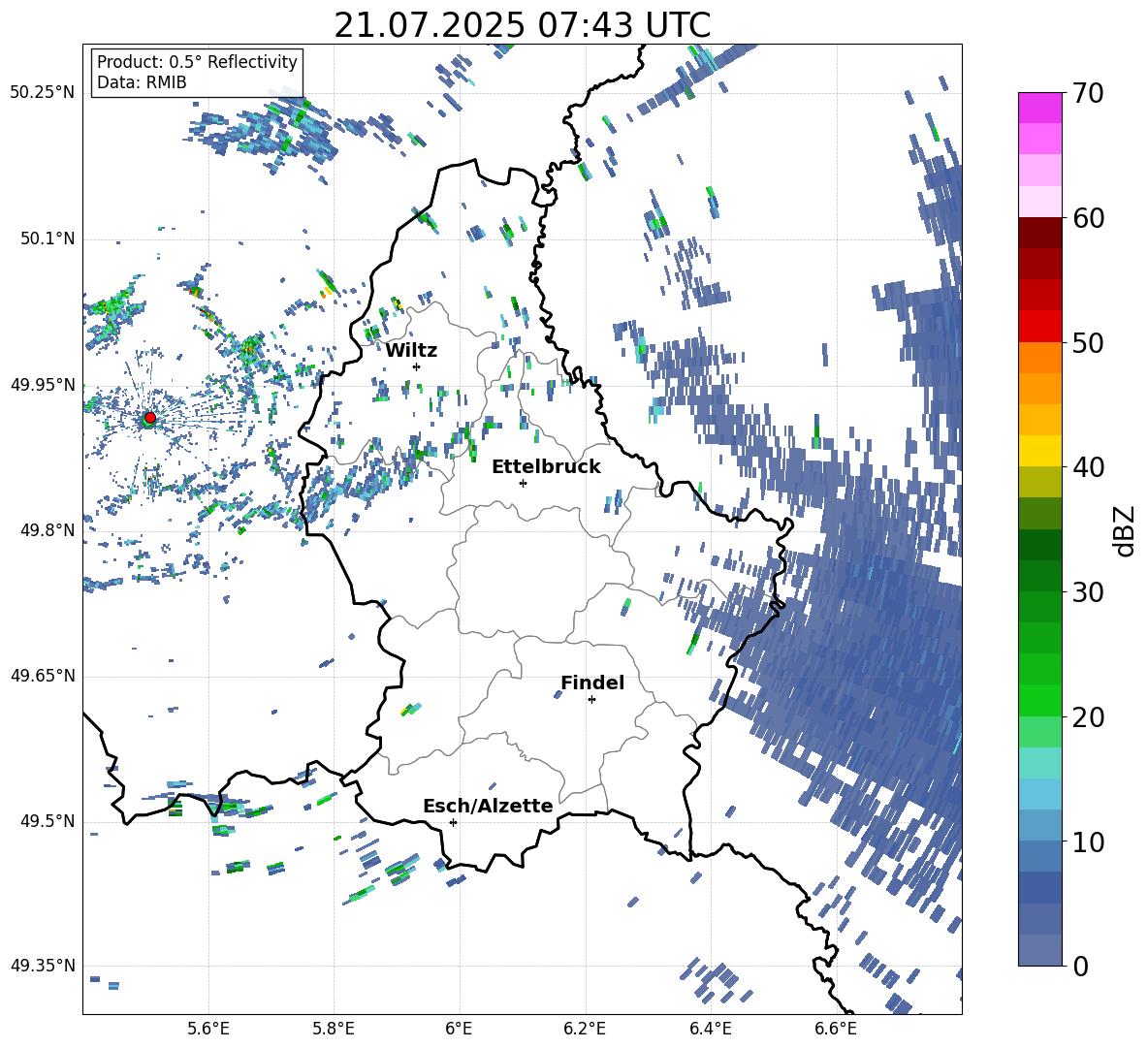Click the 6.4°E longitude label
Image resolution: width=1148 pixels, height=1048 pixels.
pos(710,1029)
